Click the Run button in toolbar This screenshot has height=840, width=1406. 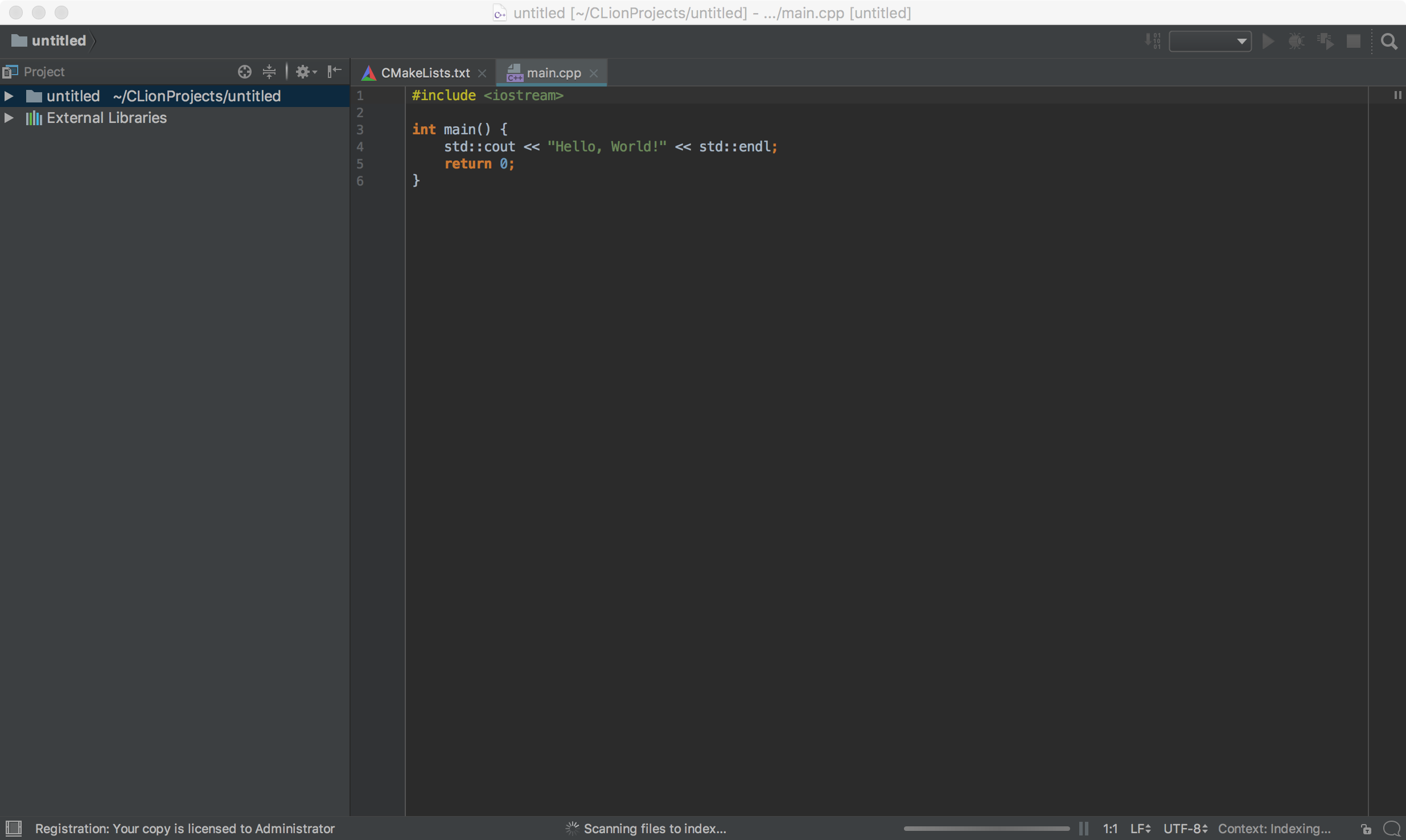click(1268, 42)
